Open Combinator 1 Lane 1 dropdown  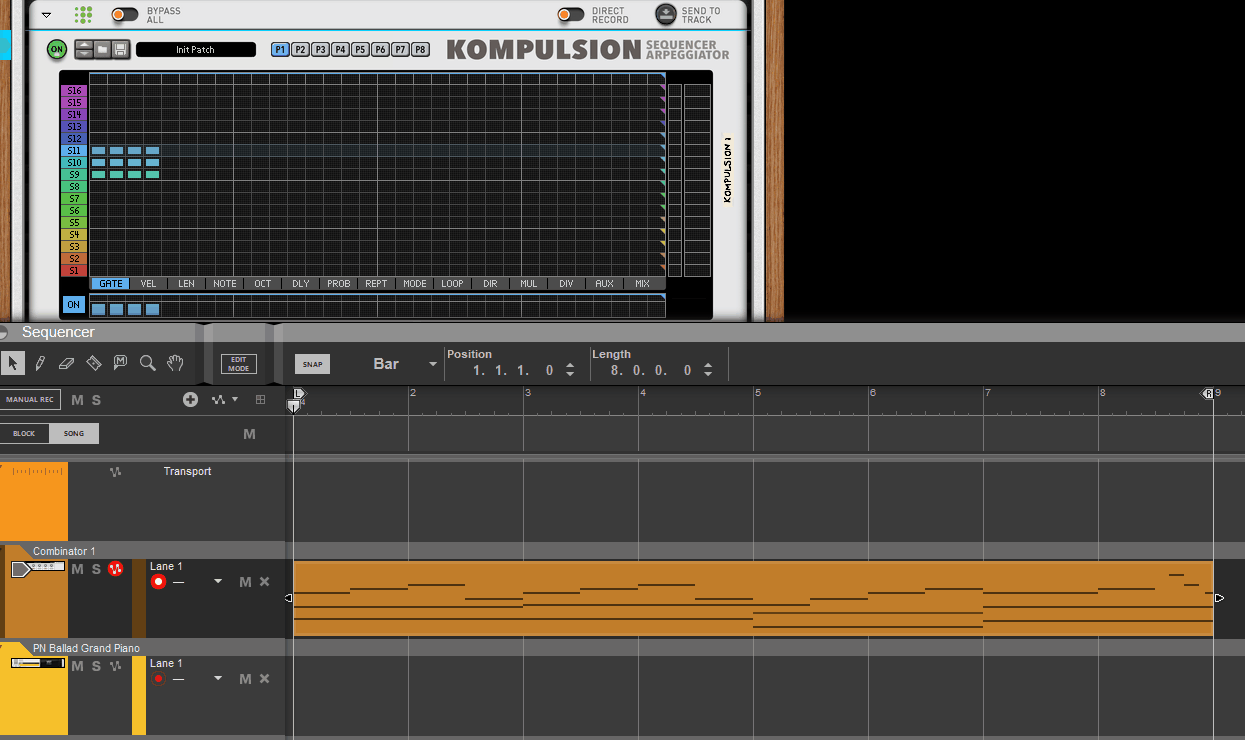point(218,582)
